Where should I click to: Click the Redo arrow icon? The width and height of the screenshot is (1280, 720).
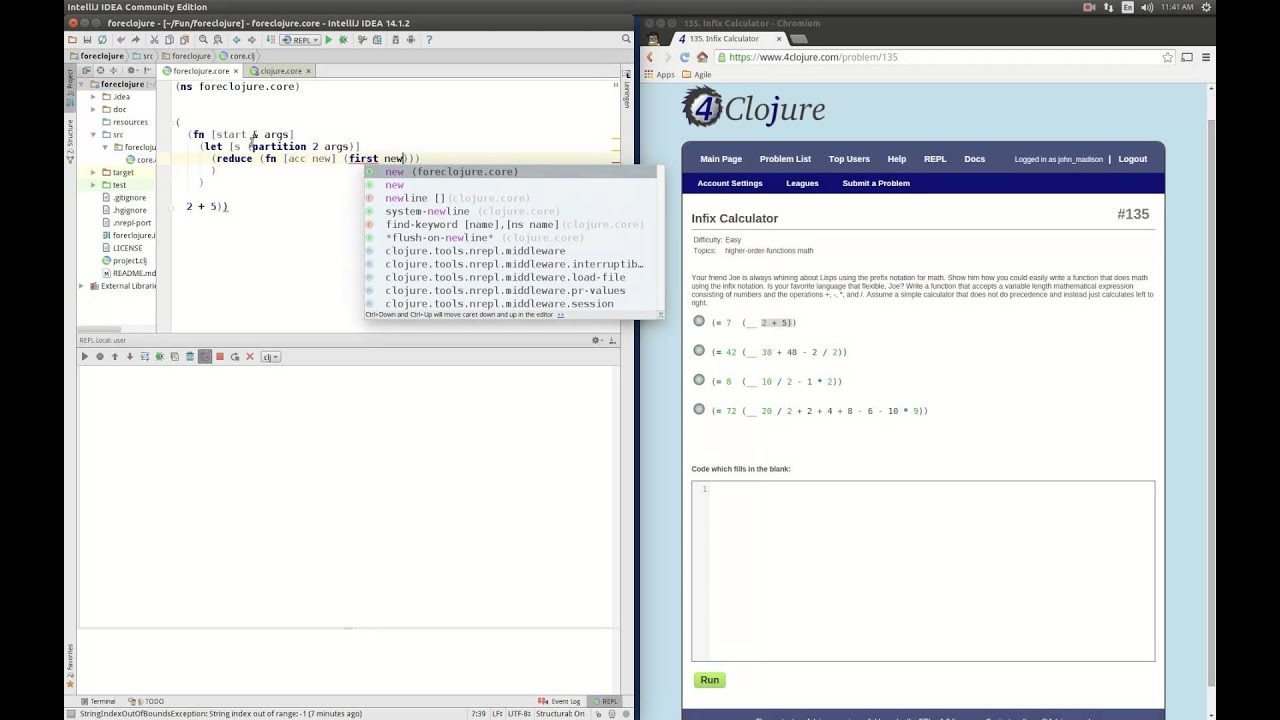point(136,40)
